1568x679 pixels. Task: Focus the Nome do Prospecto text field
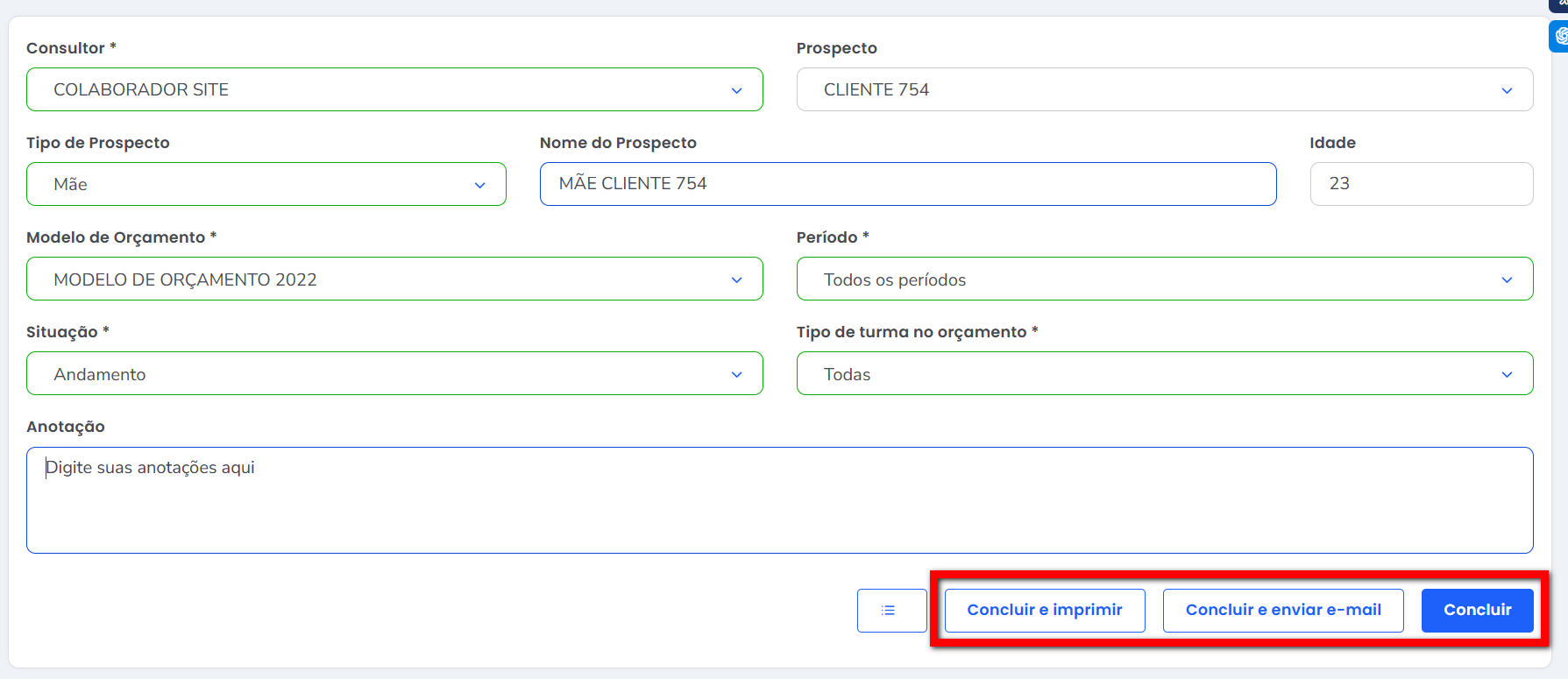(907, 184)
